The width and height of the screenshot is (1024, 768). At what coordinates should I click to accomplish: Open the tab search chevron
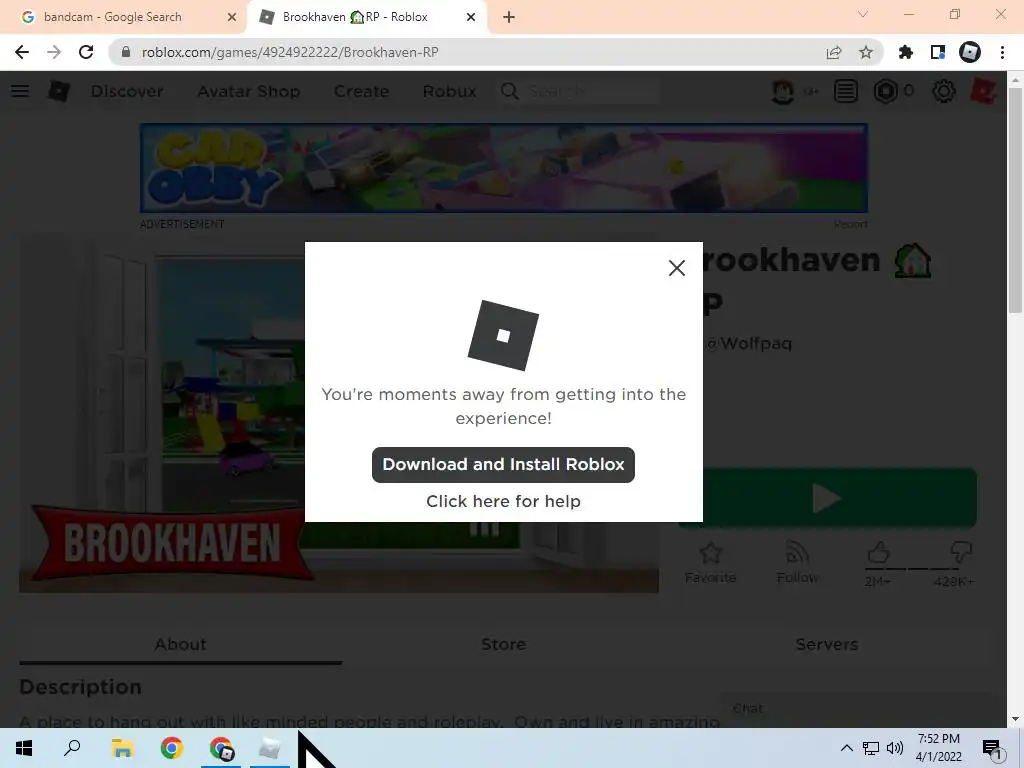(863, 14)
